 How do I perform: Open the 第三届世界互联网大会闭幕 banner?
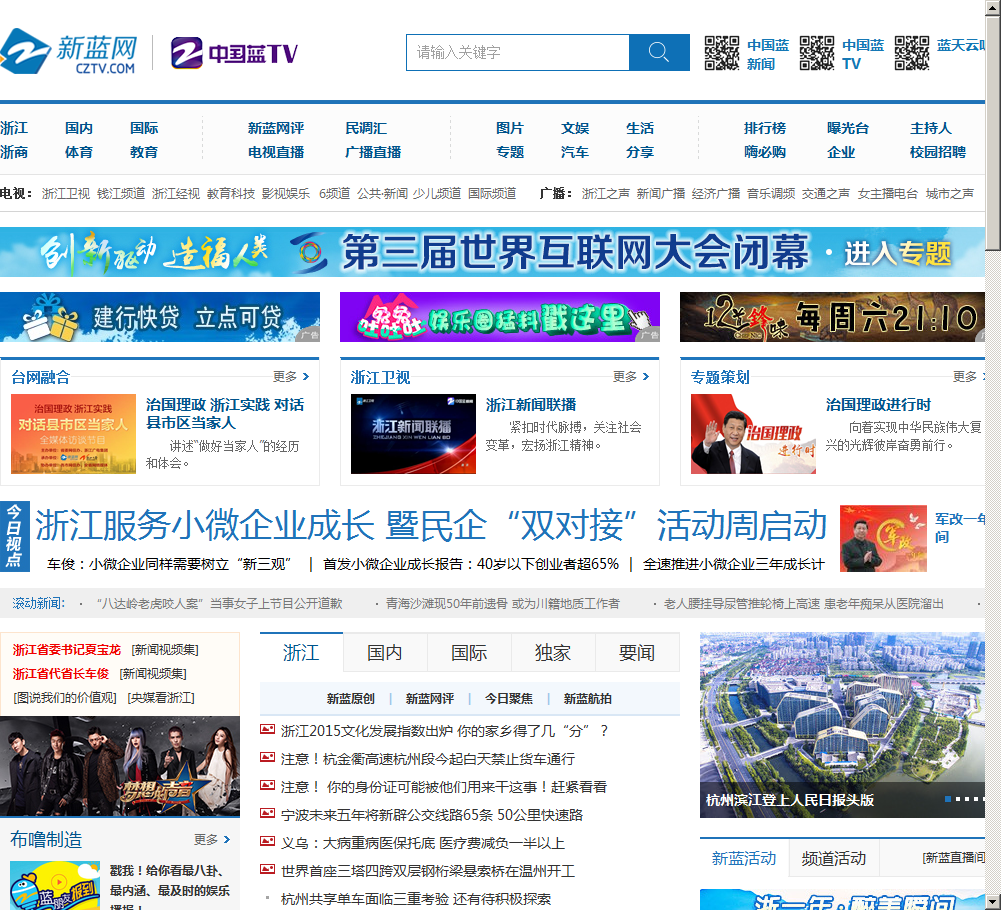coord(492,252)
